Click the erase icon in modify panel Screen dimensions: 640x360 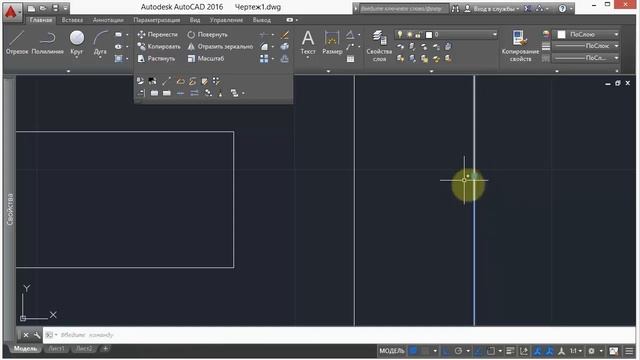[x=284, y=35]
